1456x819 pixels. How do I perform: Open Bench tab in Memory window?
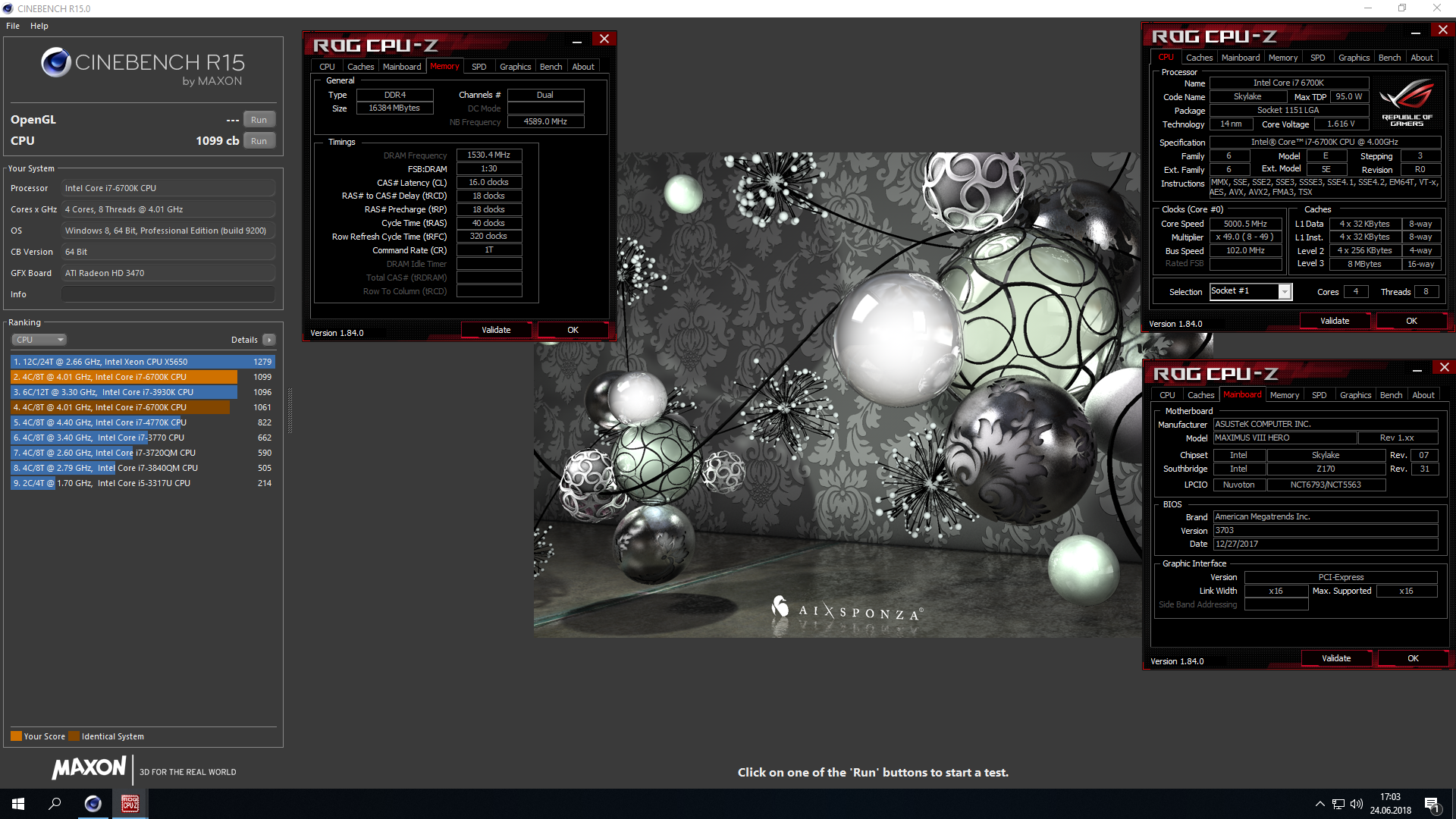click(551, 67)
